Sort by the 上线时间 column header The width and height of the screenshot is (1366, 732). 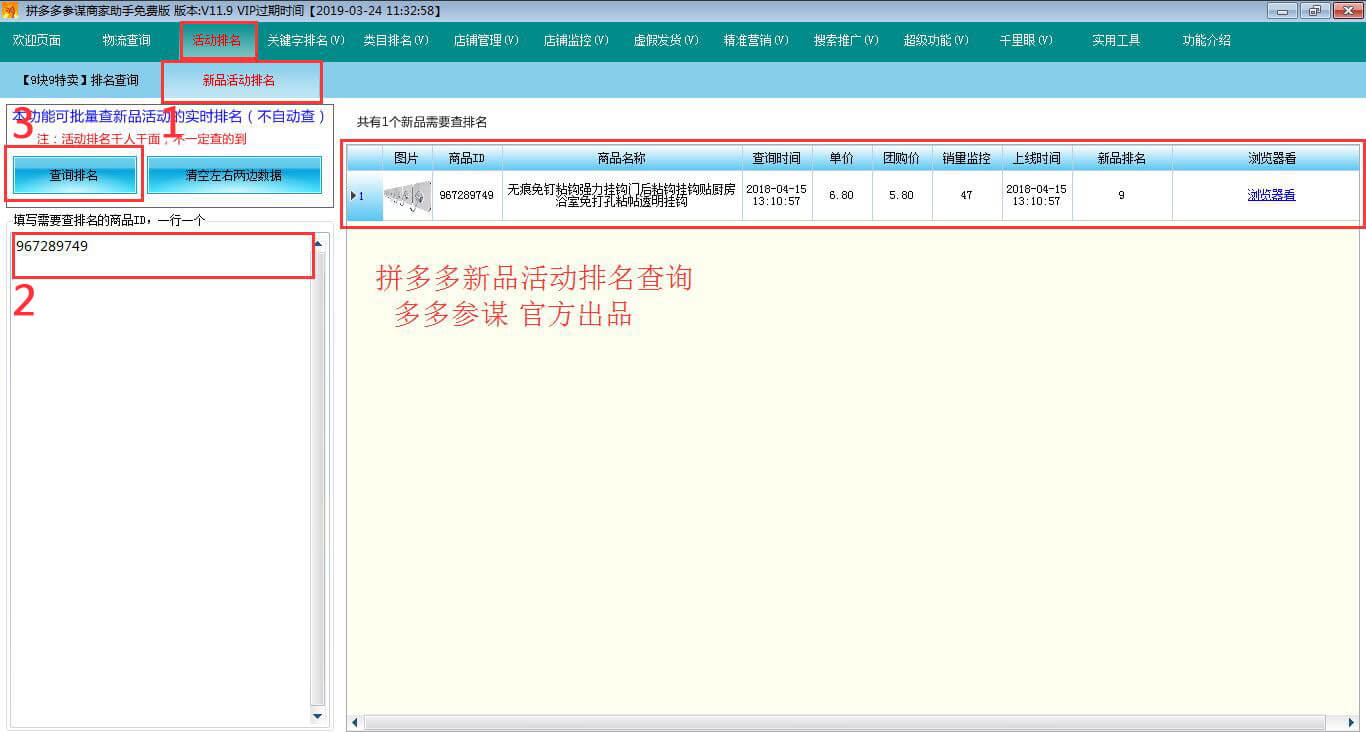pos(1037,158)
